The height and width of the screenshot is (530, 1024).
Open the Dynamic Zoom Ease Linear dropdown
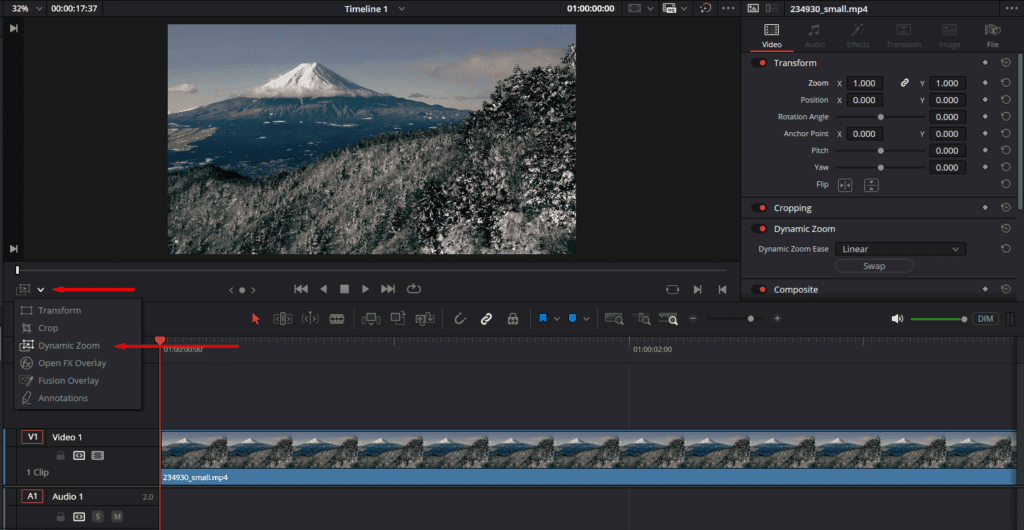coord(900,249)
